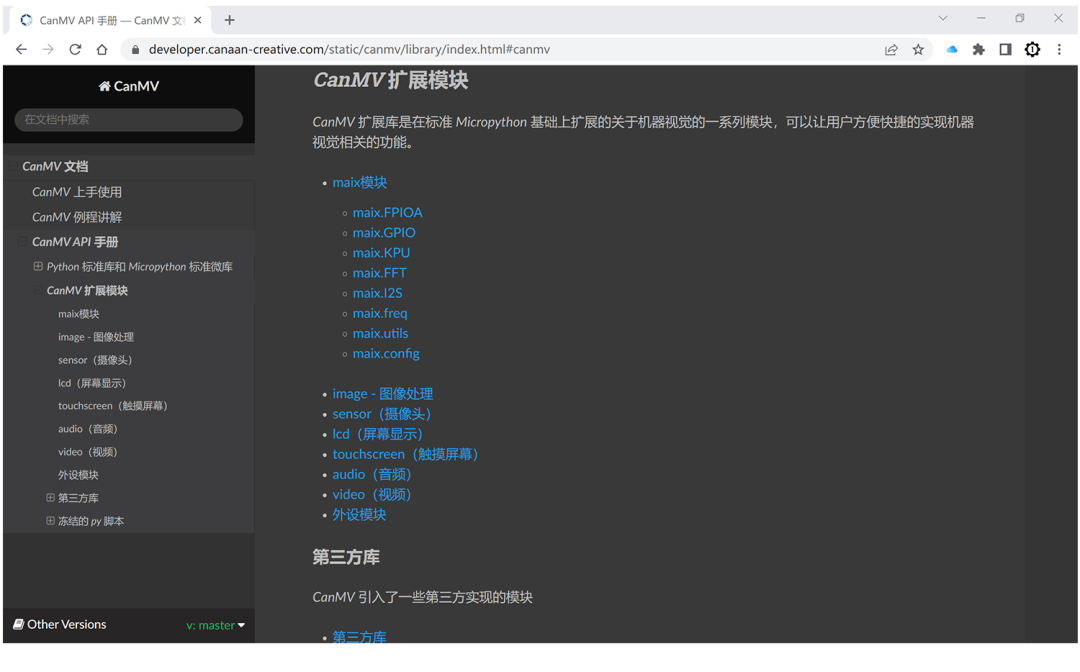The width and height of the screenshot is (1080, 672).
Task: Open audio（音频）in sidebar
Action: point(87,429)
